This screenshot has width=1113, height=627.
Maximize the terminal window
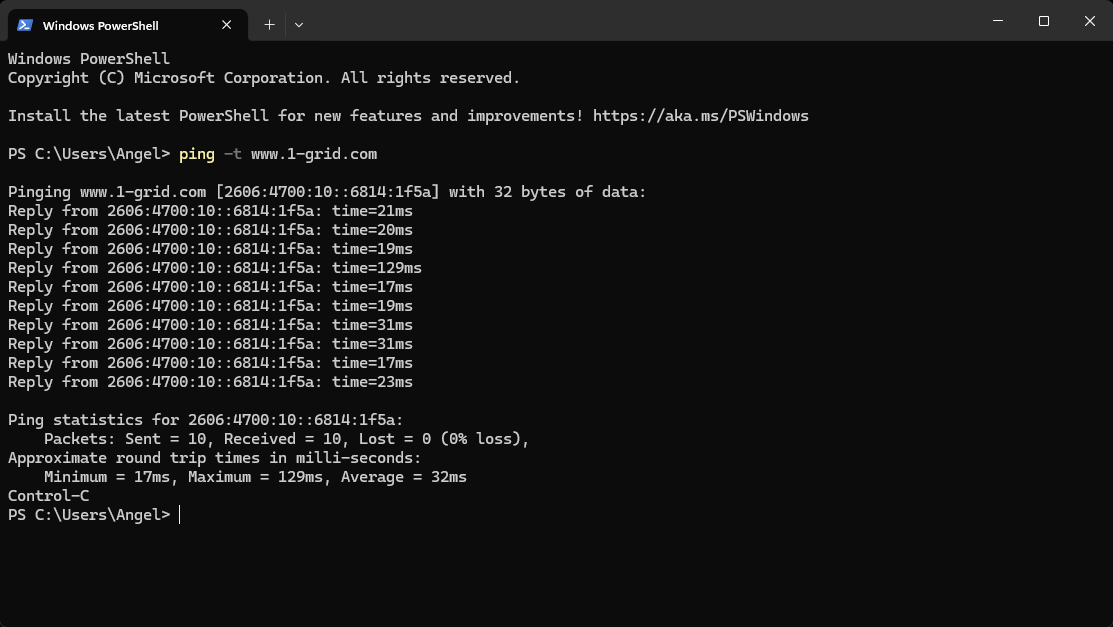1043,21
